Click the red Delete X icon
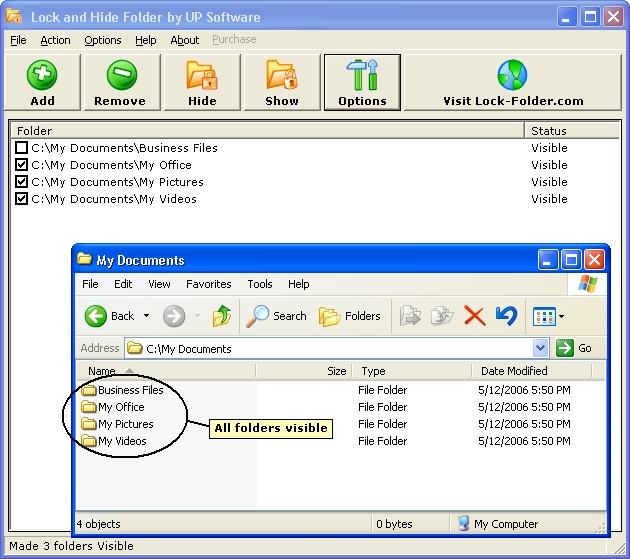 click(475, 315)
